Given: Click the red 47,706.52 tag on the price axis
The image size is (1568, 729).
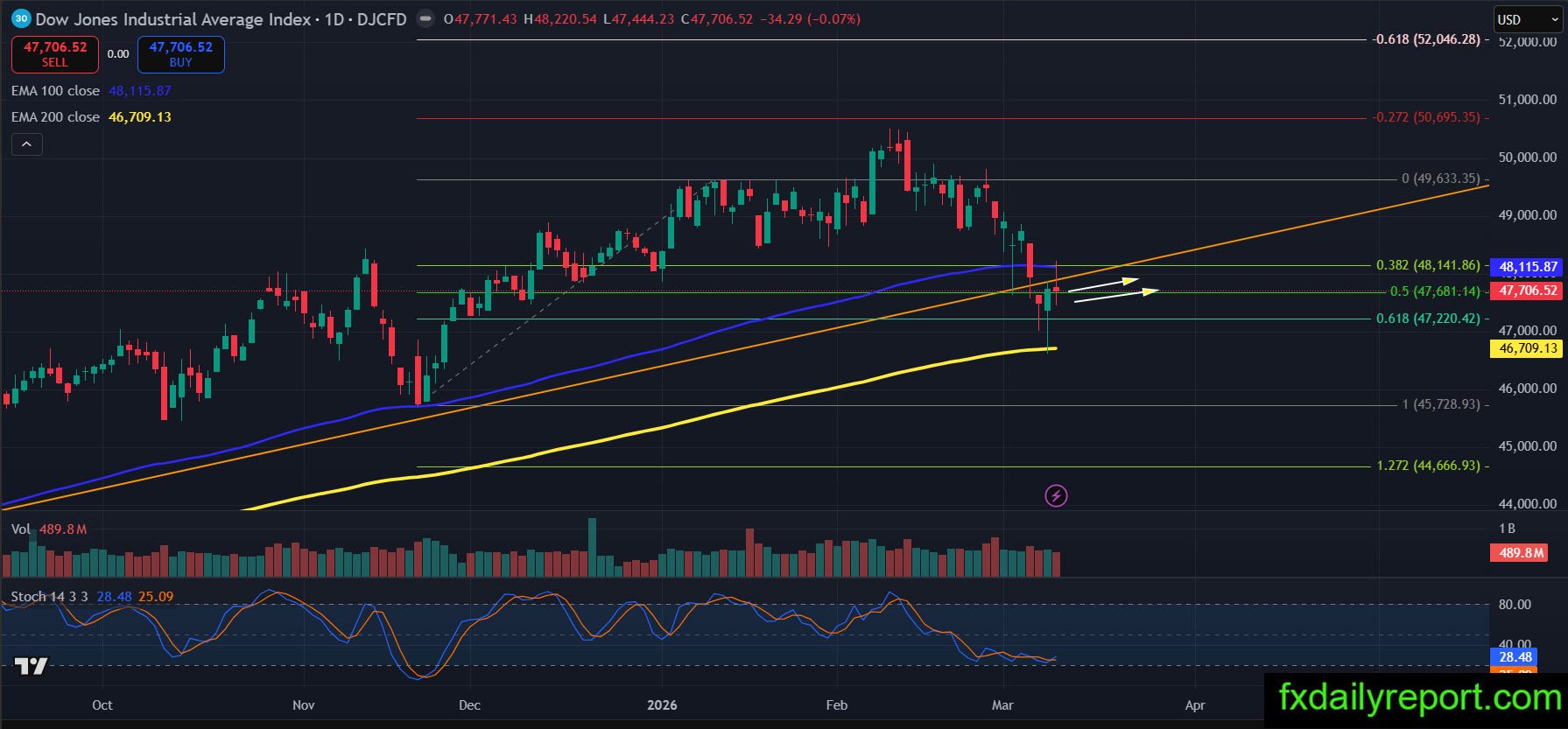Looking at the screenshot, I should click(x=1528, y=291).
